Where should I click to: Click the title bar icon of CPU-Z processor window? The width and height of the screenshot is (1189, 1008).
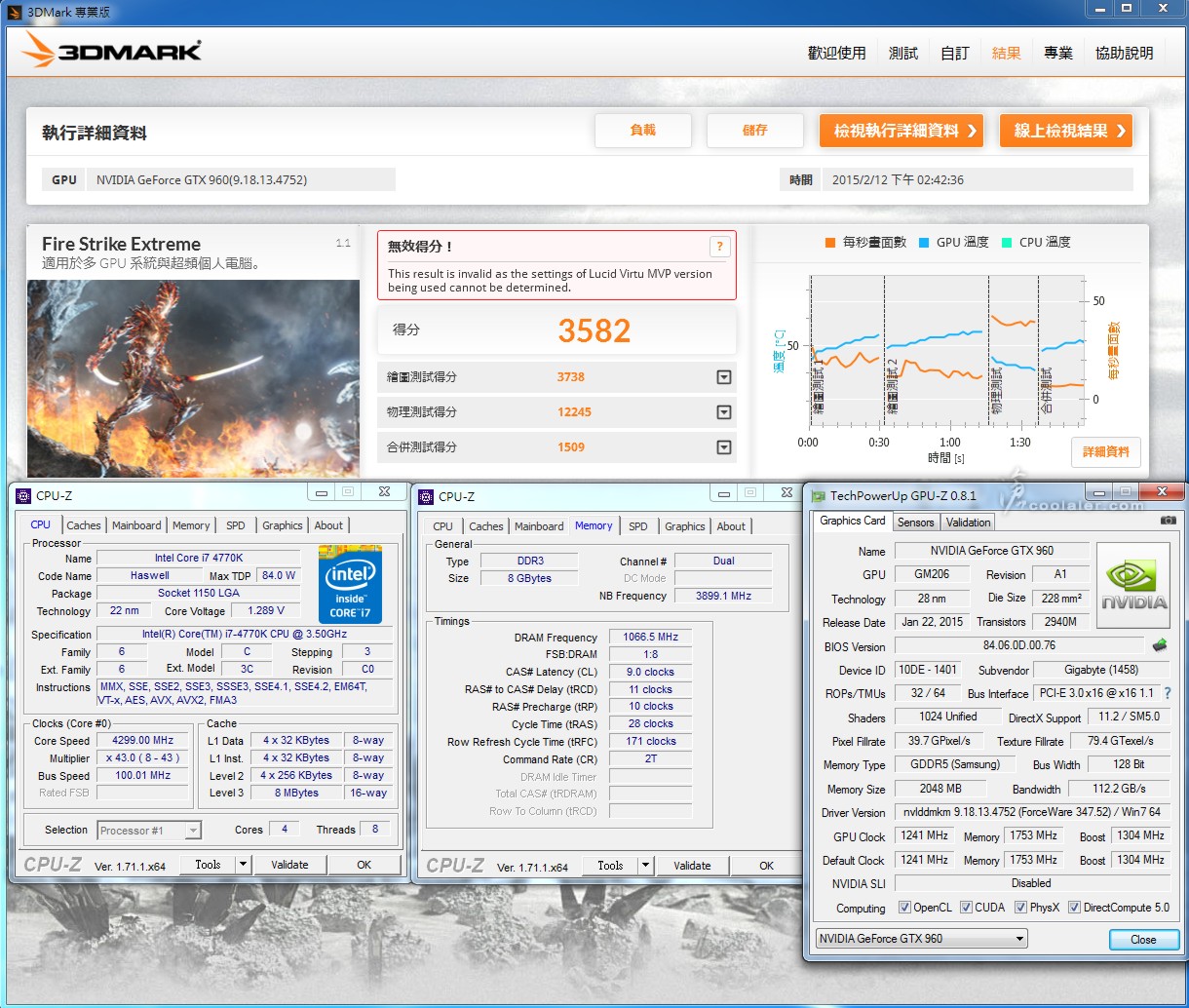click(x=24, y=496)
